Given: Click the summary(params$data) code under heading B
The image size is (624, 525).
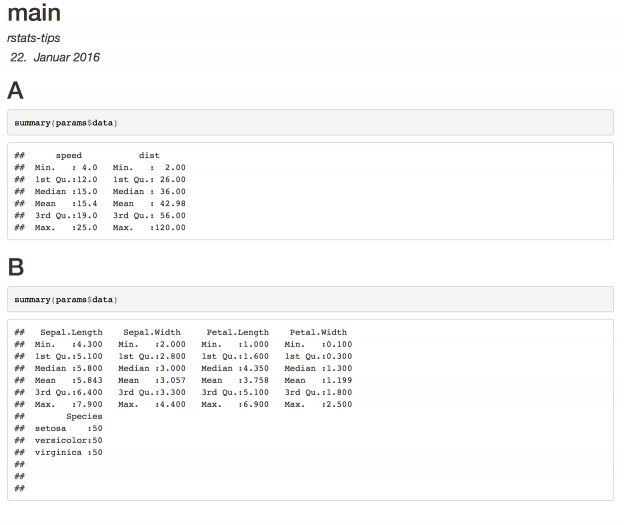Looking at the screenshot, I should pyautogui.click(x=66, y=300).
